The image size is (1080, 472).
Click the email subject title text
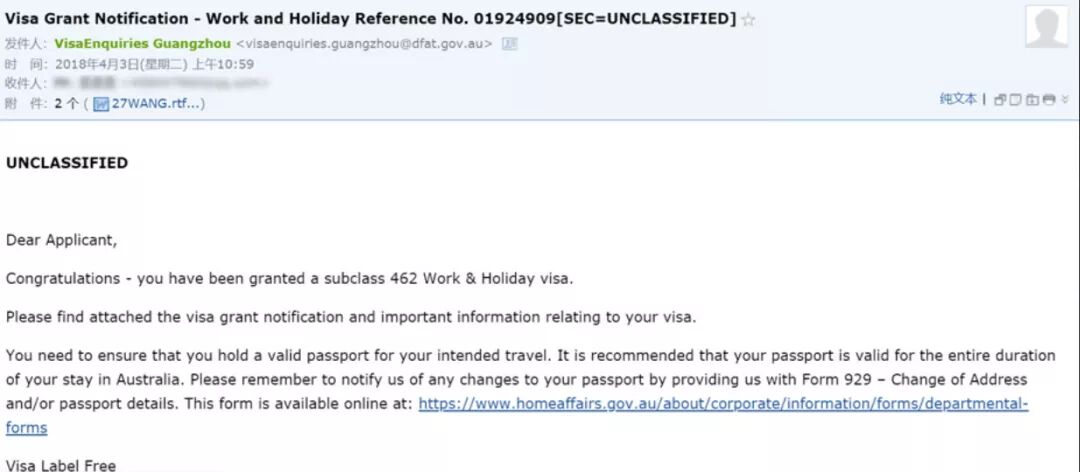(370, 19)
